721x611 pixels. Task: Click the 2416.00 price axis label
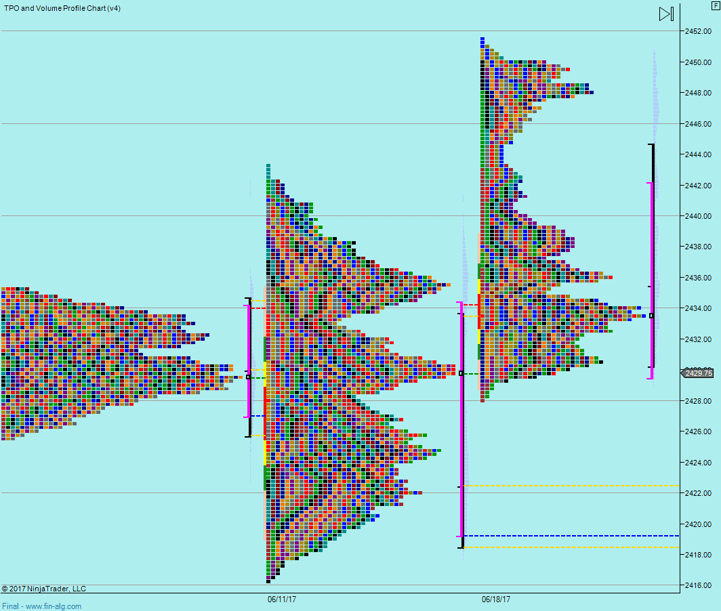tap(698, 585)
